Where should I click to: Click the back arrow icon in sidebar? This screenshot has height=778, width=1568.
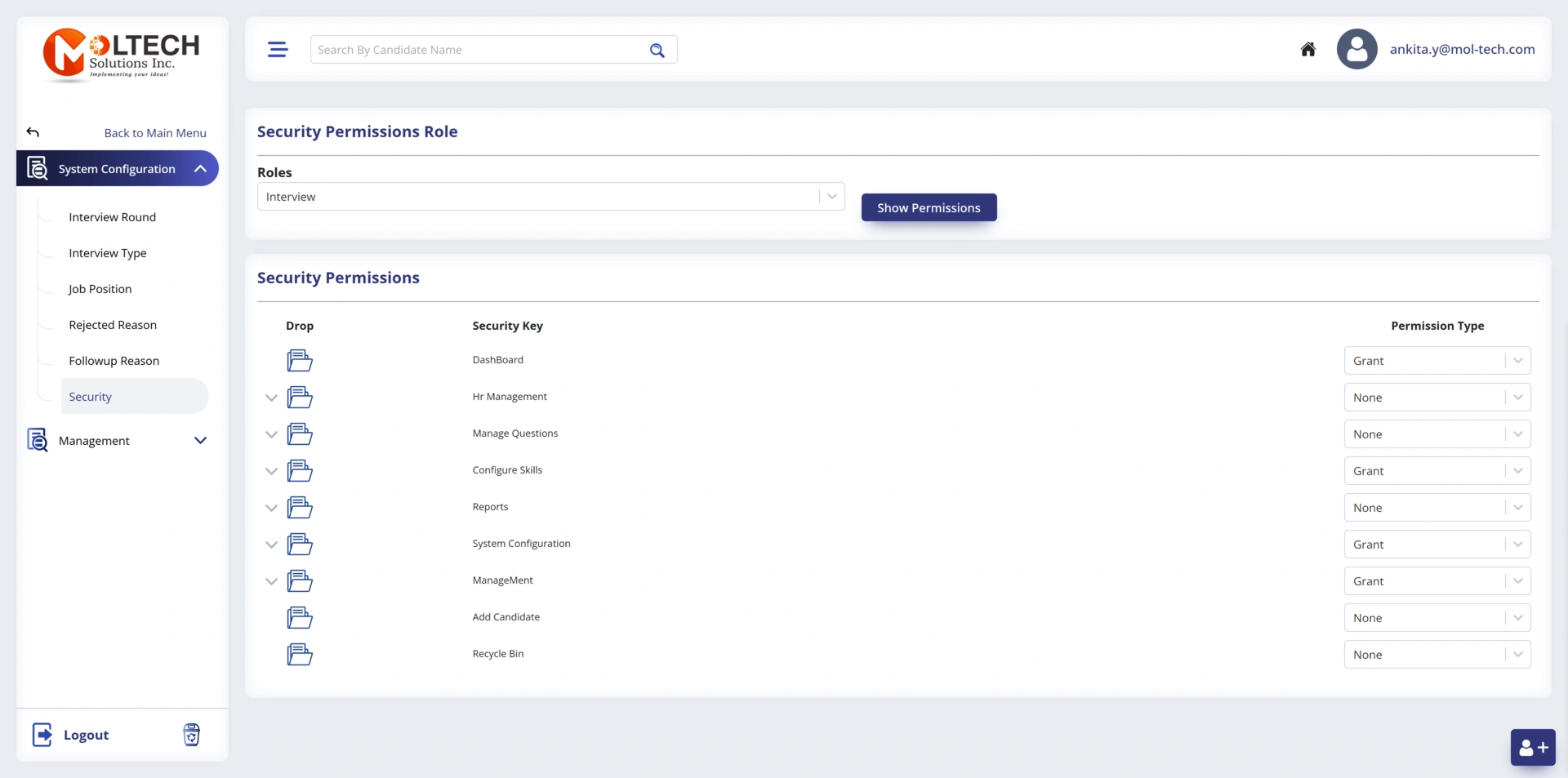tap(33, 132)
